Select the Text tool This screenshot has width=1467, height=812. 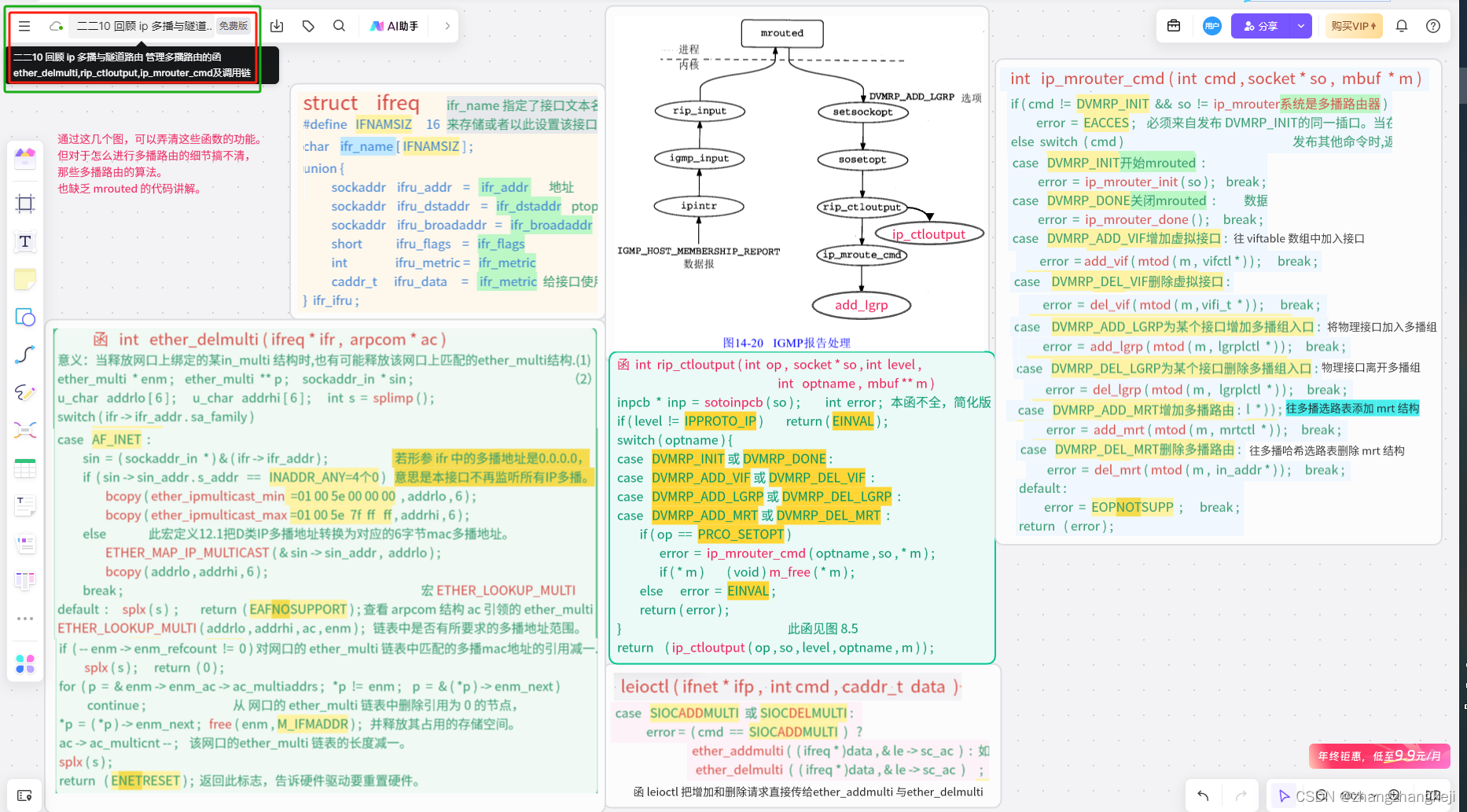25,241
